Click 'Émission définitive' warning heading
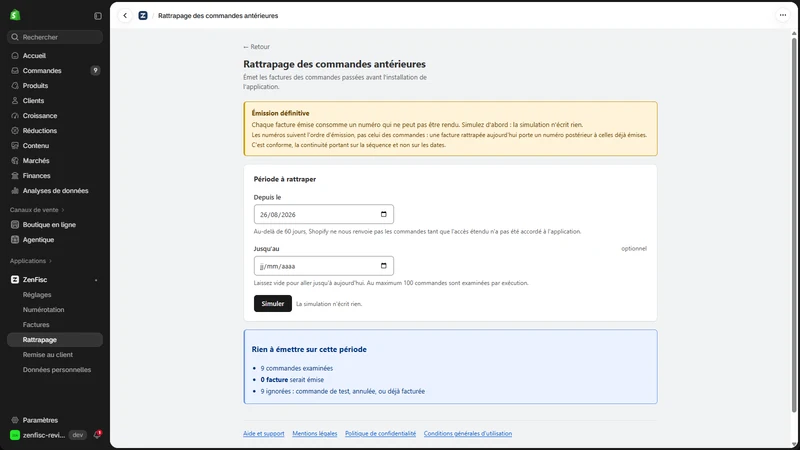This screenshot has height=450, width=800. coord(281,113)
